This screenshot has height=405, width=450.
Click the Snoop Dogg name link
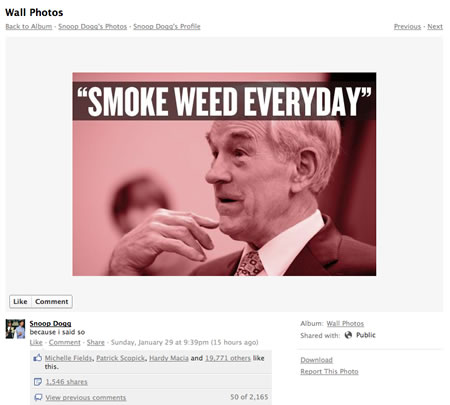coord(50,323)
